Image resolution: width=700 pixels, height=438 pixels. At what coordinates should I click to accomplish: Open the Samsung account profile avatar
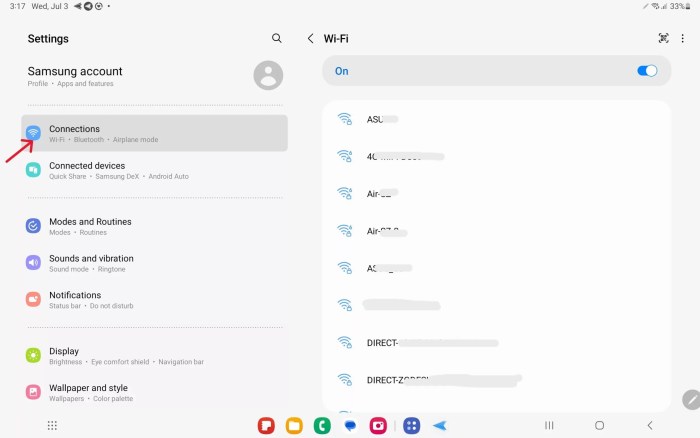coord(268,75)
